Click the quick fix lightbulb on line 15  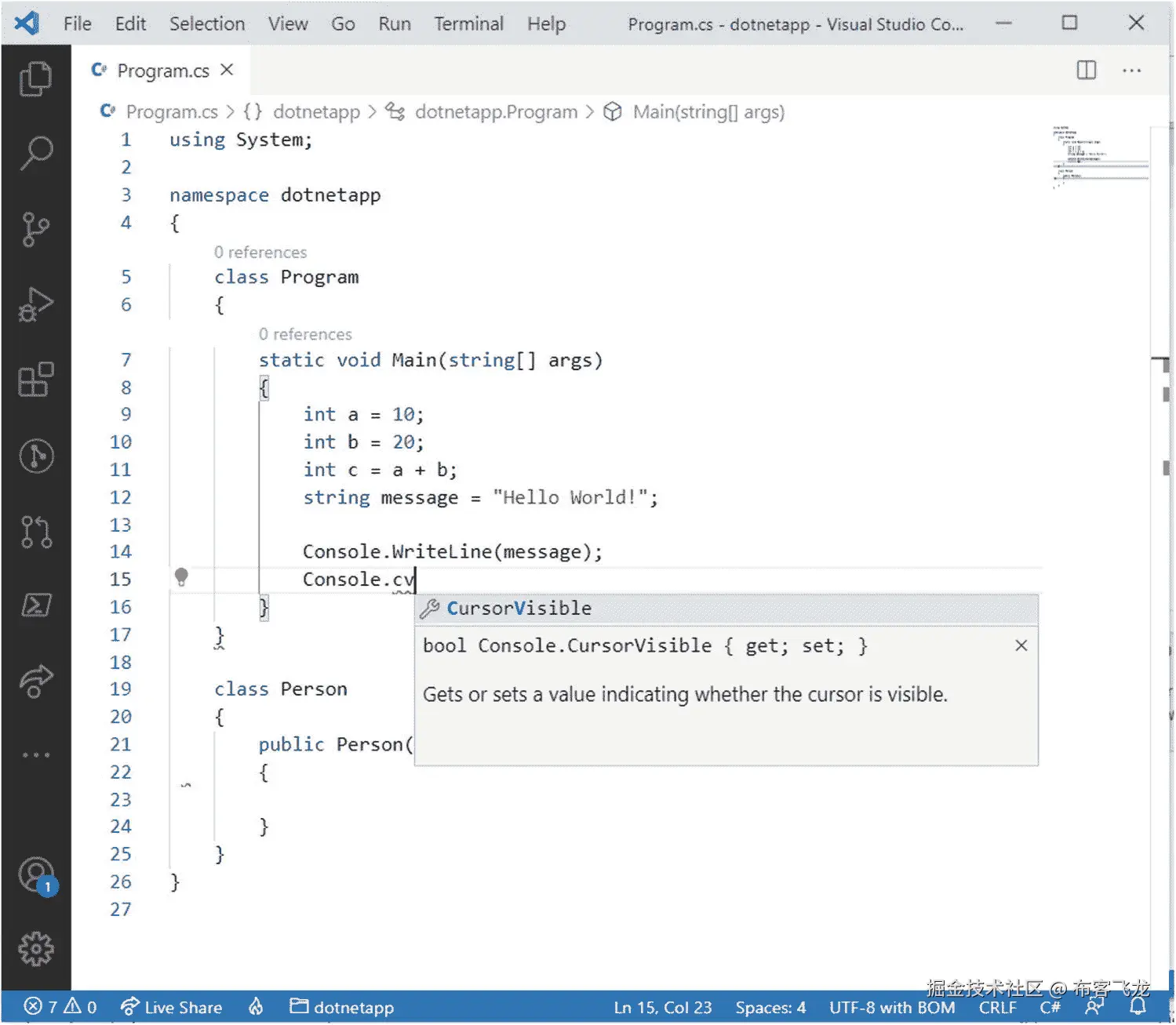(x=182, y=578)
